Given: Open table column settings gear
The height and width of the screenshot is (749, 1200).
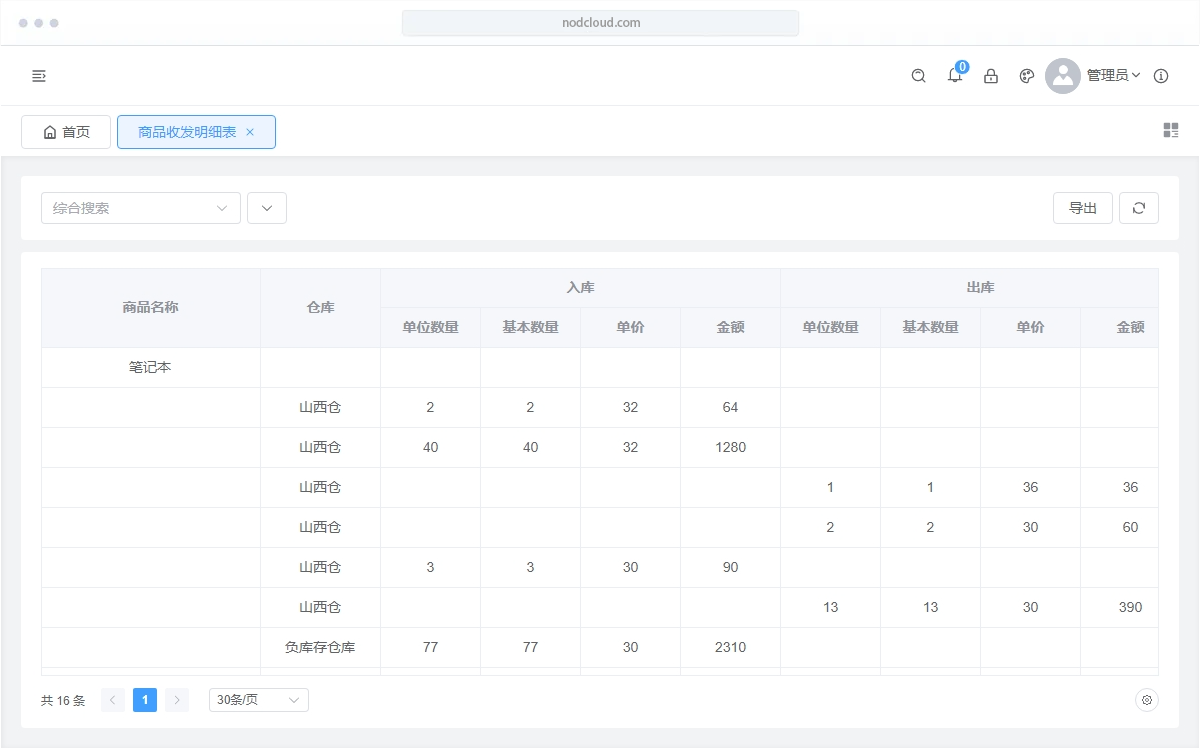Looking at the screenshot, I should pyautogui.click(x=1147, y=700).
